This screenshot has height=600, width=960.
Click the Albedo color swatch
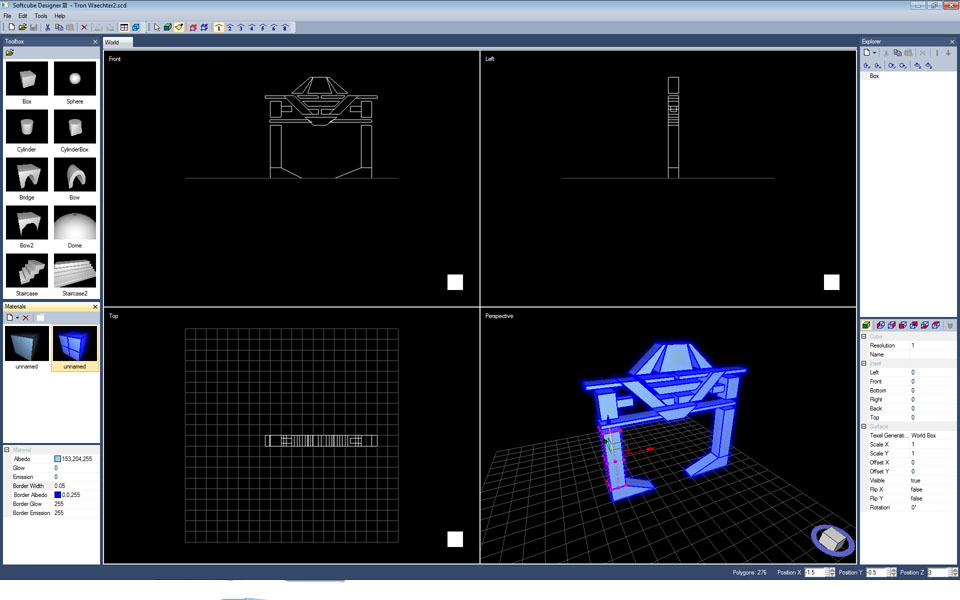pyautogui.click(x=58, y=459)
